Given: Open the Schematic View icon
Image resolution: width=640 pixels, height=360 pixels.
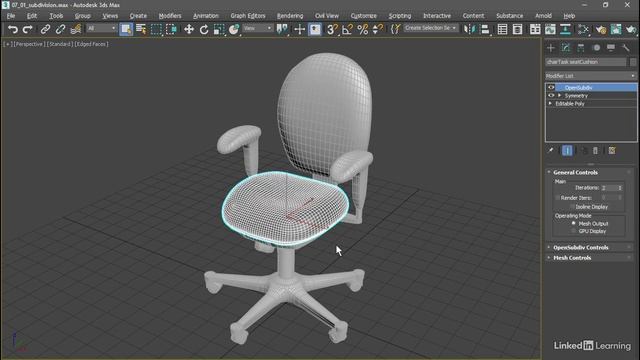Looking at the screenshot, I should click(x=565, y=29).
